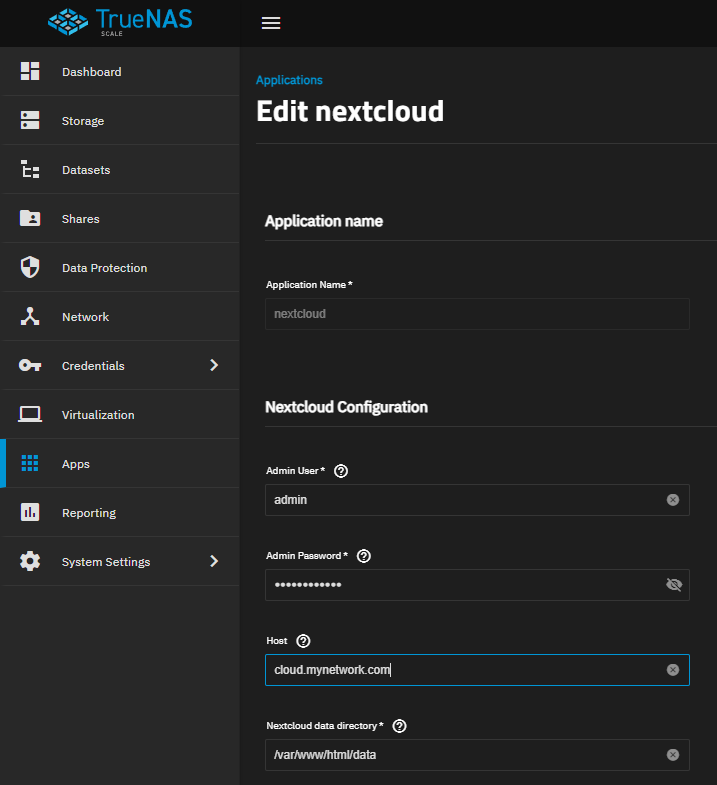Click into the Nextcloud data directory field
Screen dimensions: 717x785
(477, 755)
